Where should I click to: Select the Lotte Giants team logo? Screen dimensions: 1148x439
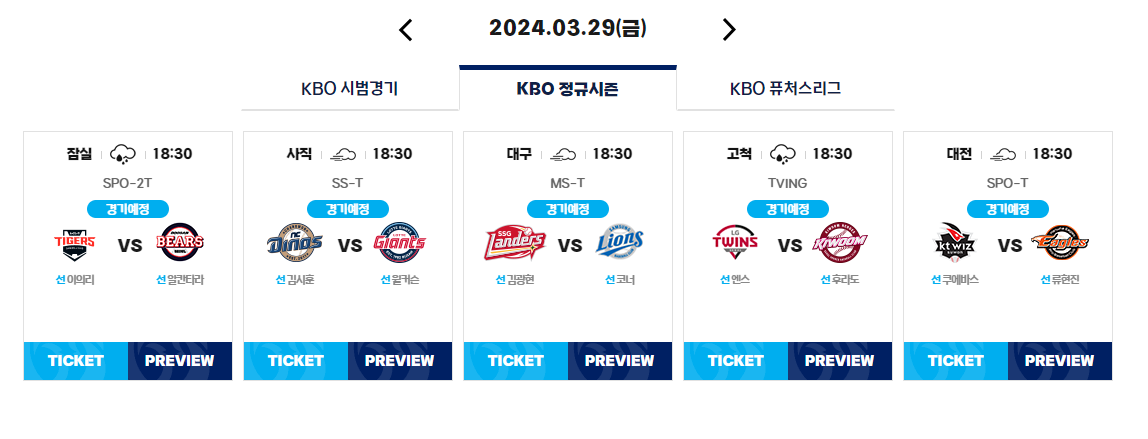click(x=400, y=243)
